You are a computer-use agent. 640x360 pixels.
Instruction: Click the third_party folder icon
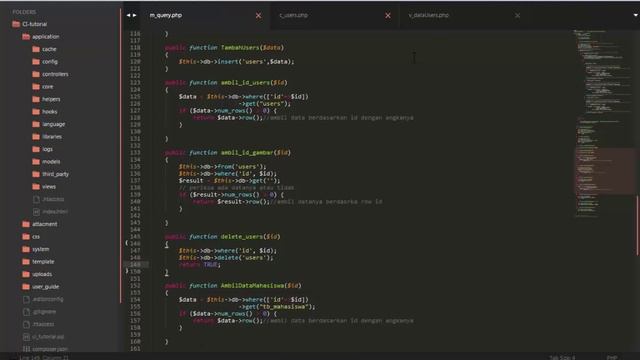pos(36,174)
